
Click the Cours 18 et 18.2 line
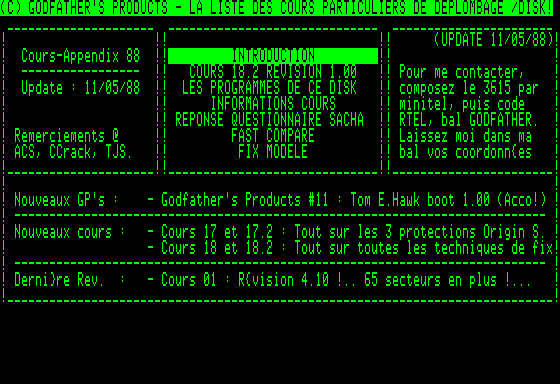tap(350, 248)
